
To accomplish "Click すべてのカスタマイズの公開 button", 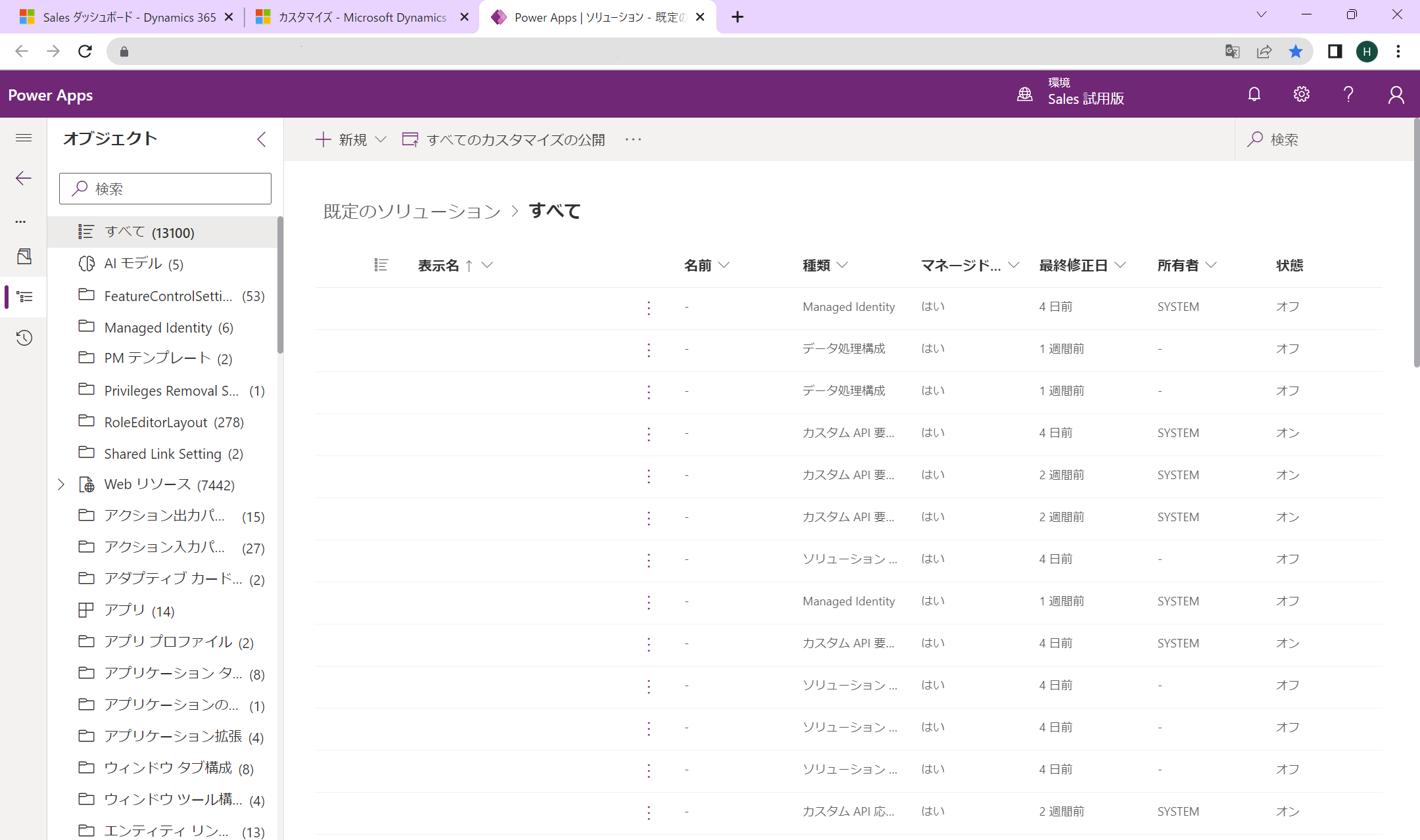I will click(504, 139).
